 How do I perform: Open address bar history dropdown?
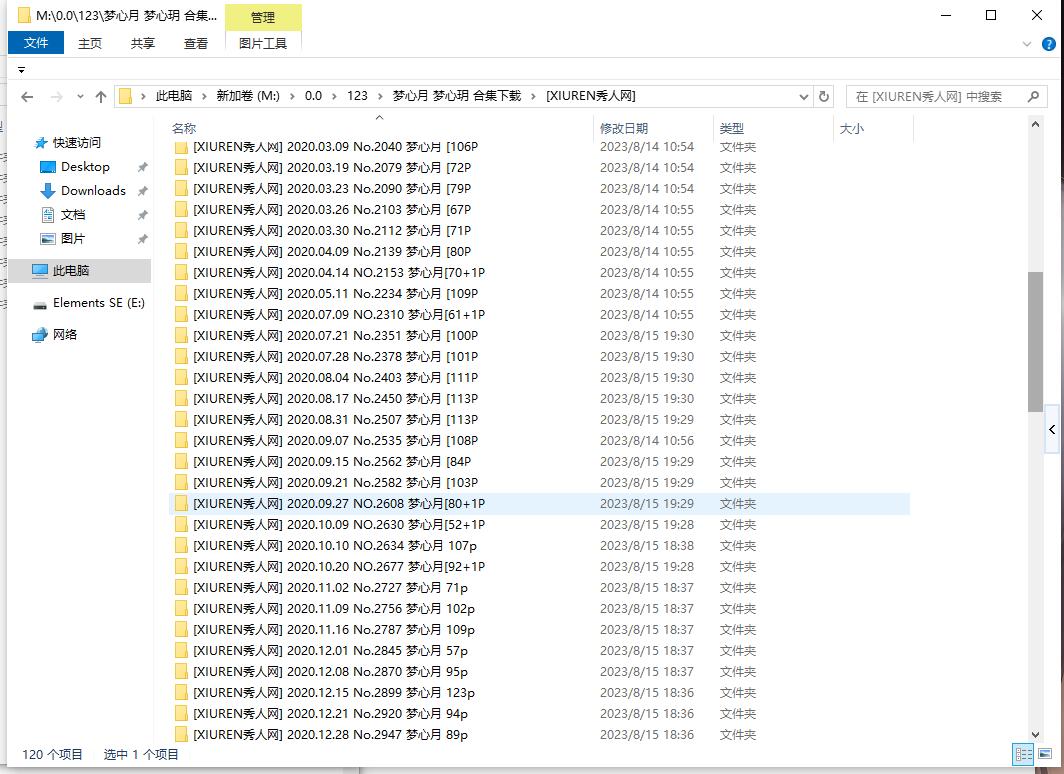[804, 96]
